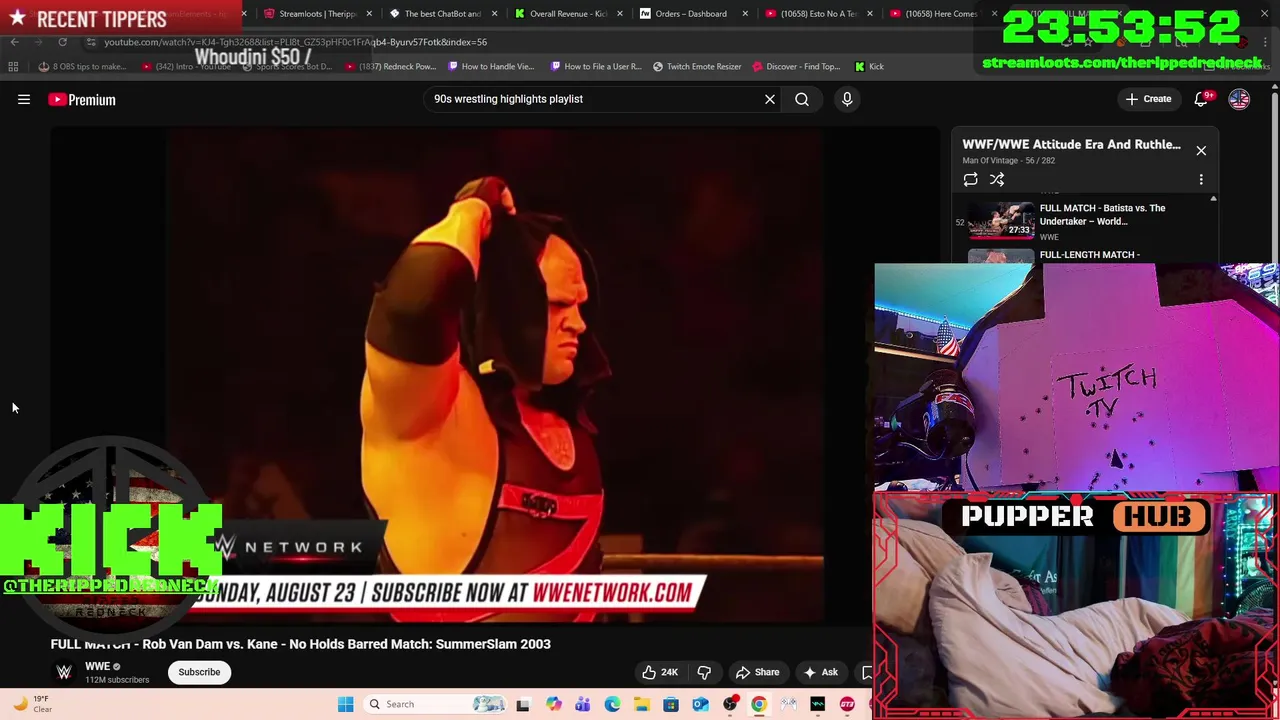Viewport: 1280px width, 720px height.
Task: Click the YouTube Premium logo
Action: pyautogui.click(x=82, y=99)
